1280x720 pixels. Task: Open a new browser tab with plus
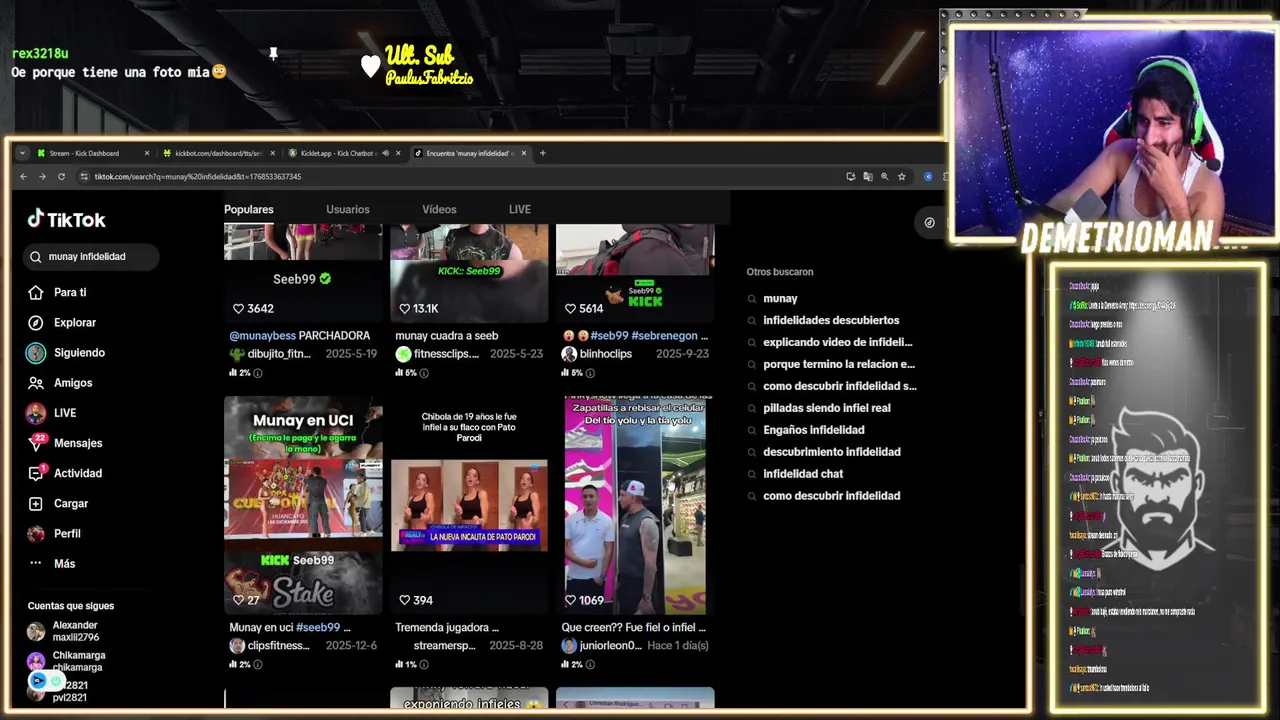pos(543,153)
